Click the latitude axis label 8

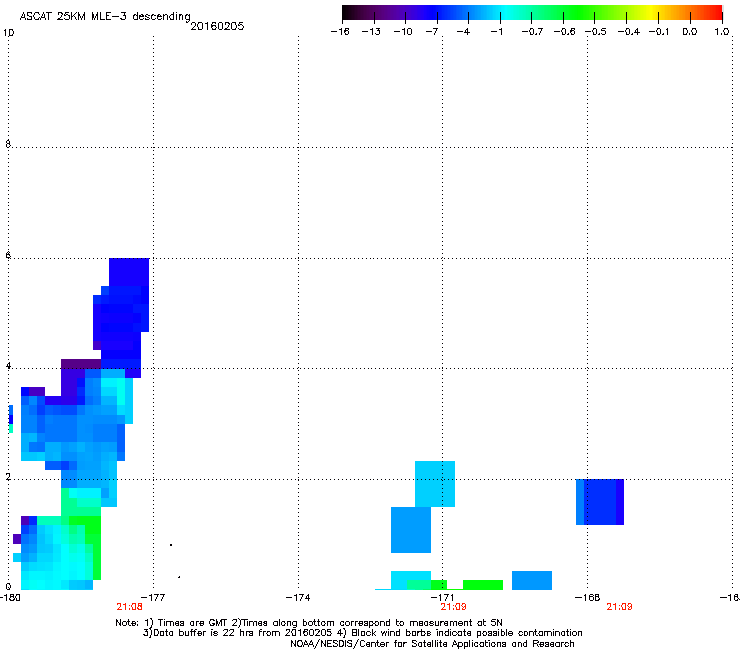[x=8, y=144]
